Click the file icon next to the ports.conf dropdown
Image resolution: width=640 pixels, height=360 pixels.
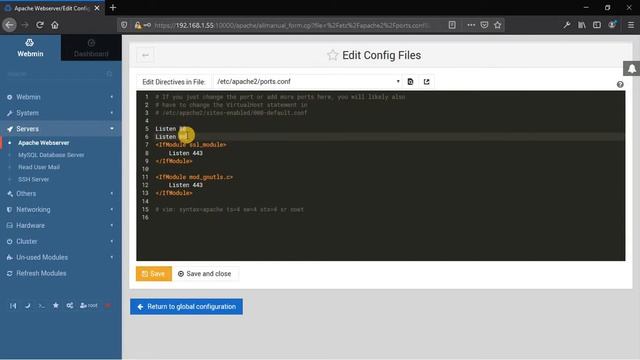click(410, 82)
